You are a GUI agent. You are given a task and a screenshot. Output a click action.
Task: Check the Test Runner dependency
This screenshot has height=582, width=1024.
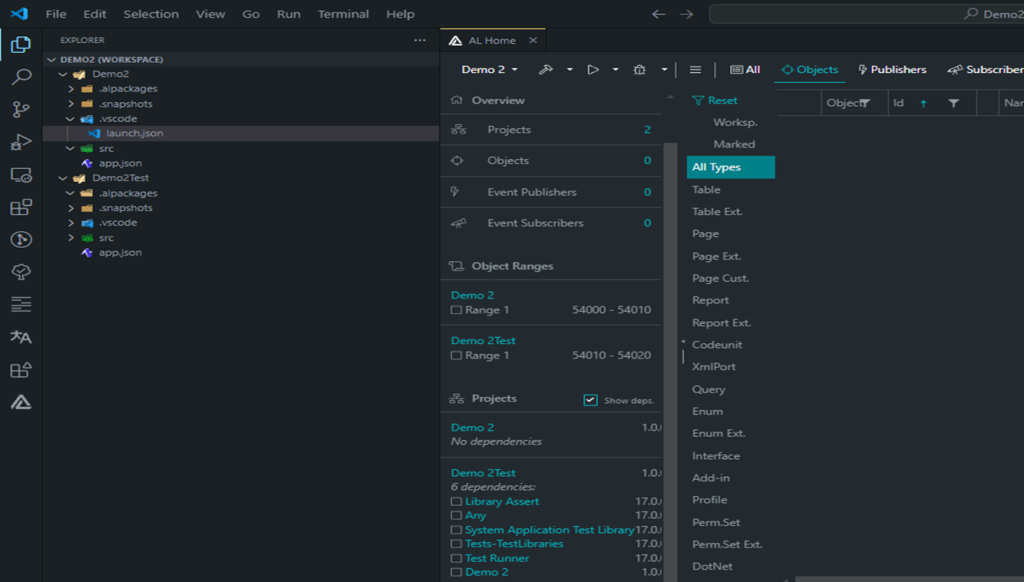456,558
